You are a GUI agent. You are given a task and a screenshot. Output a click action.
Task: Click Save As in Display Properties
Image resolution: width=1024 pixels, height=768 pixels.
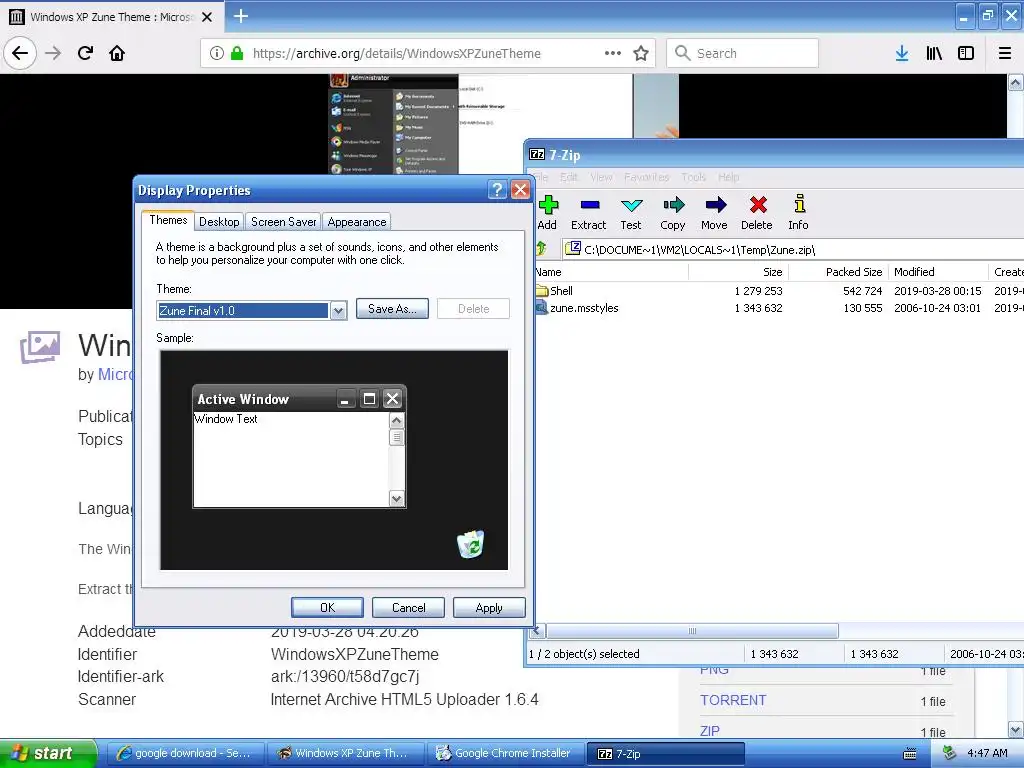tap(392, 309)
